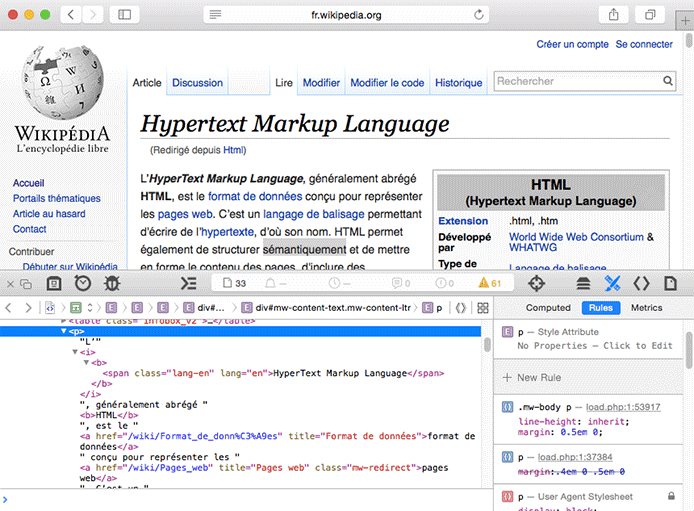The image size is (694, 511).
Task: Click the 61 warnings indicator
Action: [x=490, y=283]
